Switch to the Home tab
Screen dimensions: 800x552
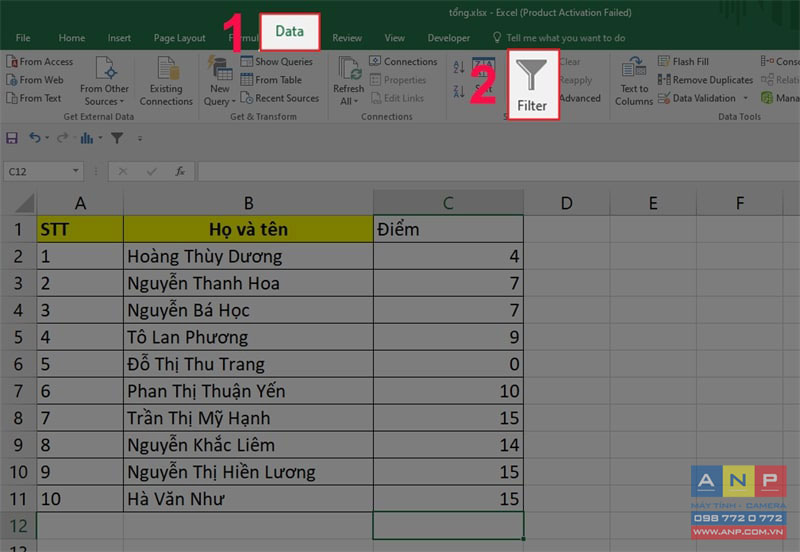(71, 38)
